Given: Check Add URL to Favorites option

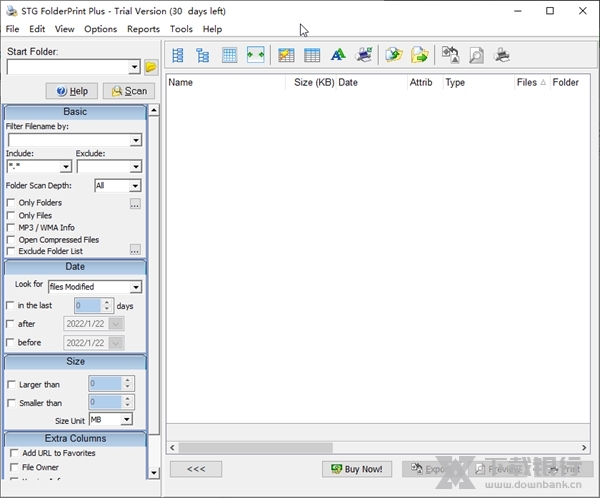Looking at the screenshot, I should click(14, 453).
